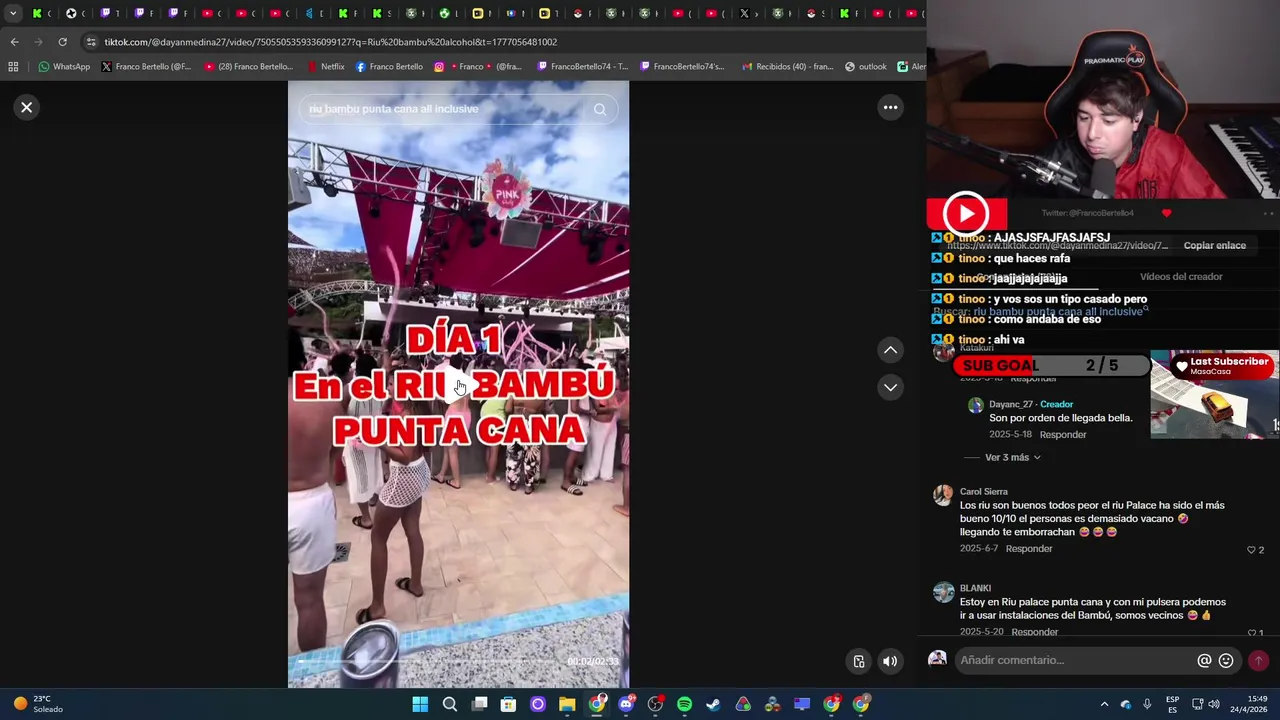Click Responder under Carol Sierra's comment
The image size is (1280, 720).
[x=1029, y=549]
